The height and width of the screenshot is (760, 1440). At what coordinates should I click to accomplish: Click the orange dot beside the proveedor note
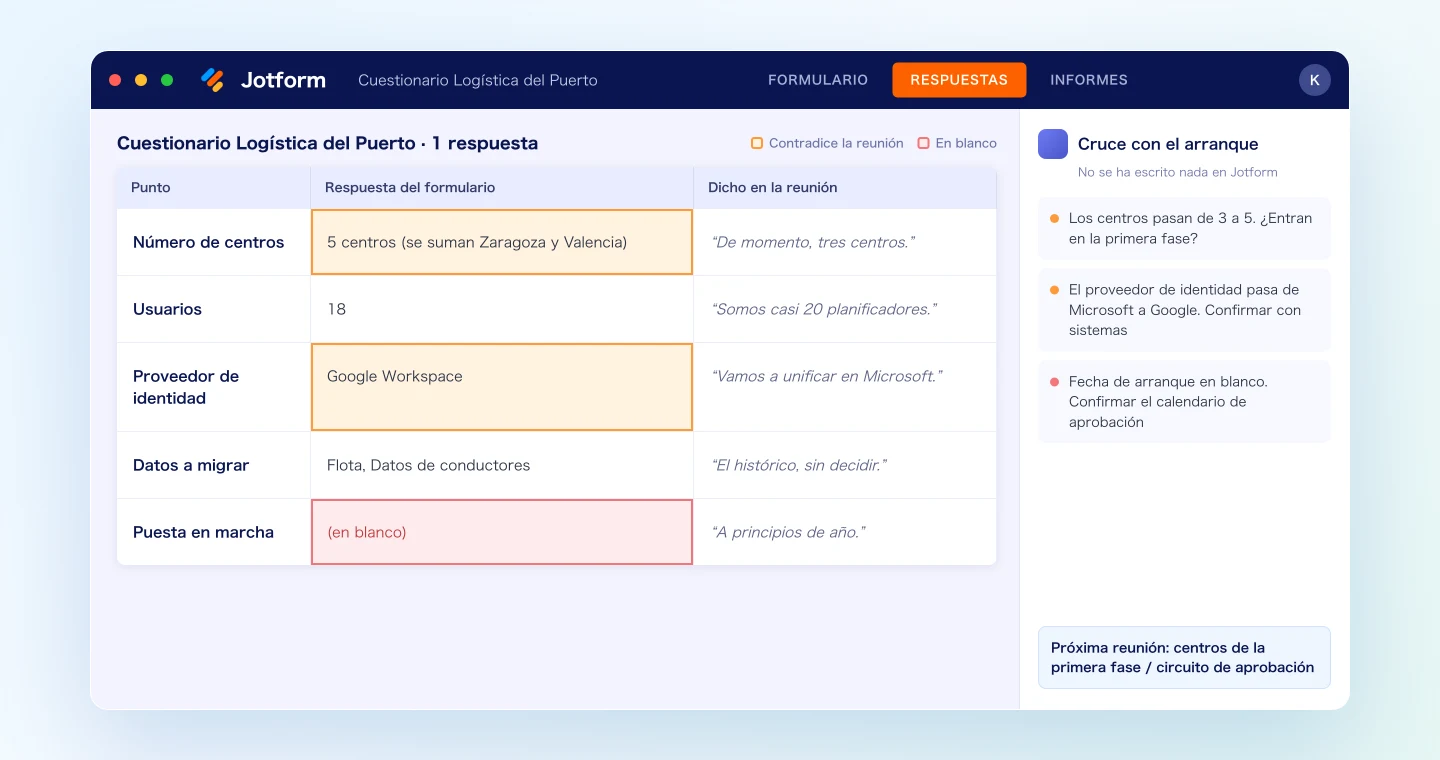(x=1054, y=290)
